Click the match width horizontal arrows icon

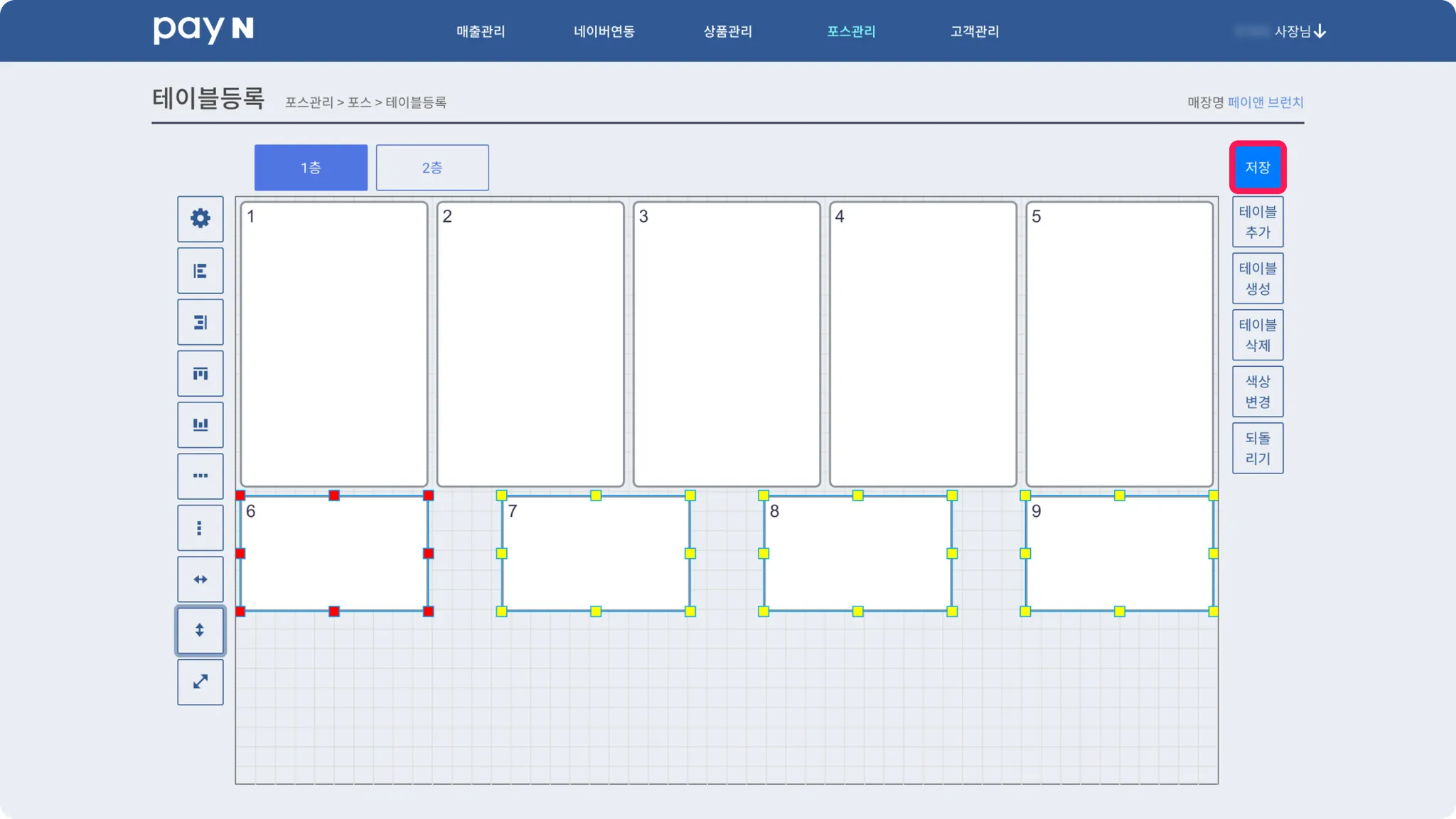pyautogui.click(x=200, y=579)
